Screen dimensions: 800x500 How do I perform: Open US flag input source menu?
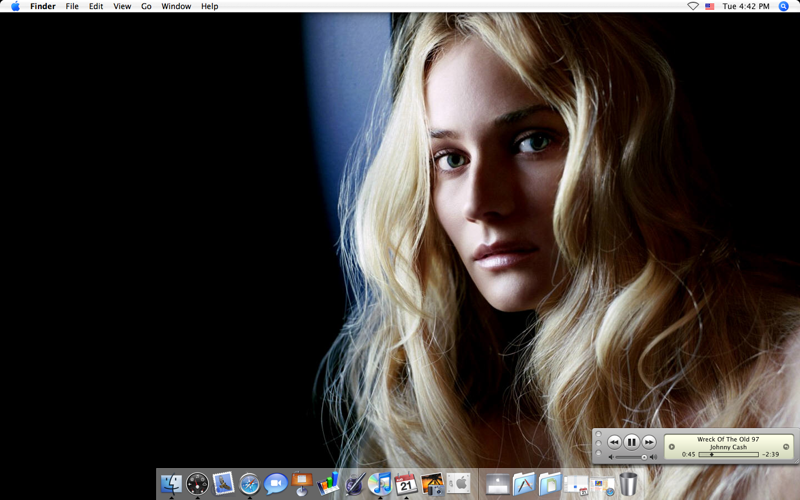710,6
